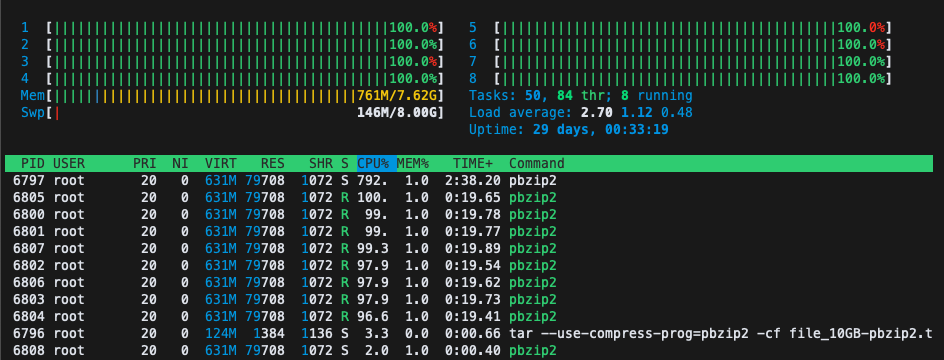Viewport: 944px width, 360px height.
Task: Click the 99.3 CPU% value
Action: click(x=372, y=248)
